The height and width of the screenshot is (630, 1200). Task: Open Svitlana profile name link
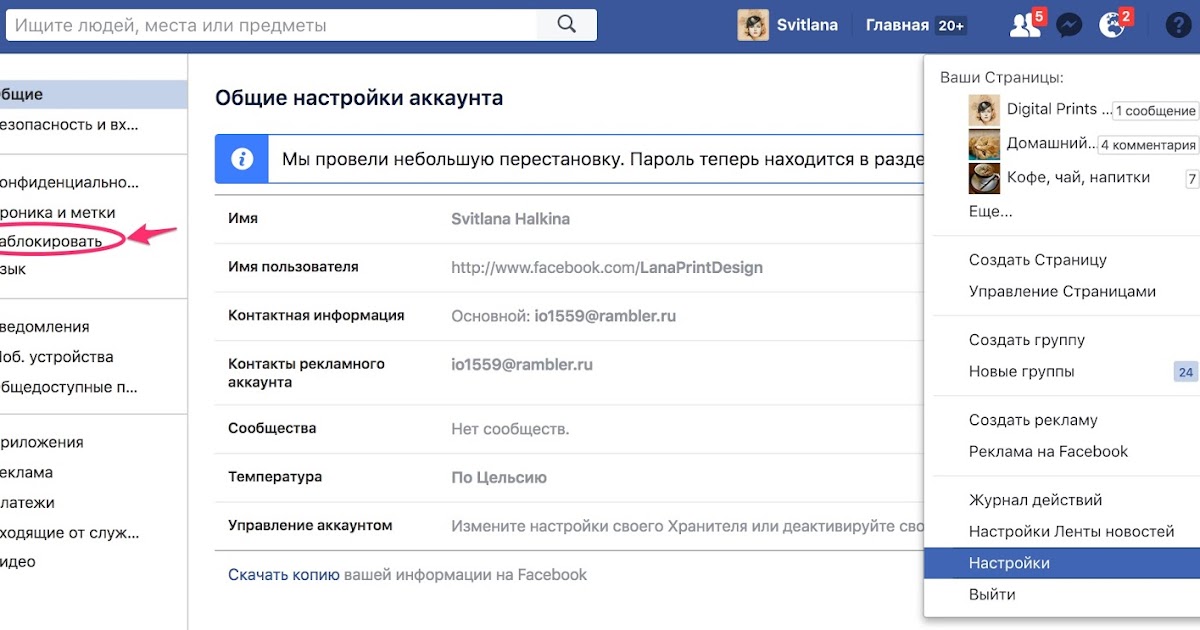[807, 25]
